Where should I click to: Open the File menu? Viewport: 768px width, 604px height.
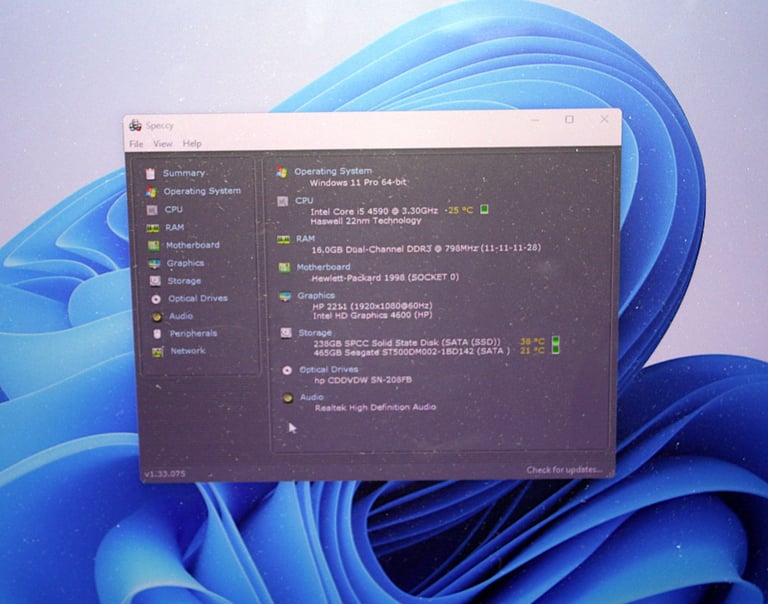pos(136,144)
